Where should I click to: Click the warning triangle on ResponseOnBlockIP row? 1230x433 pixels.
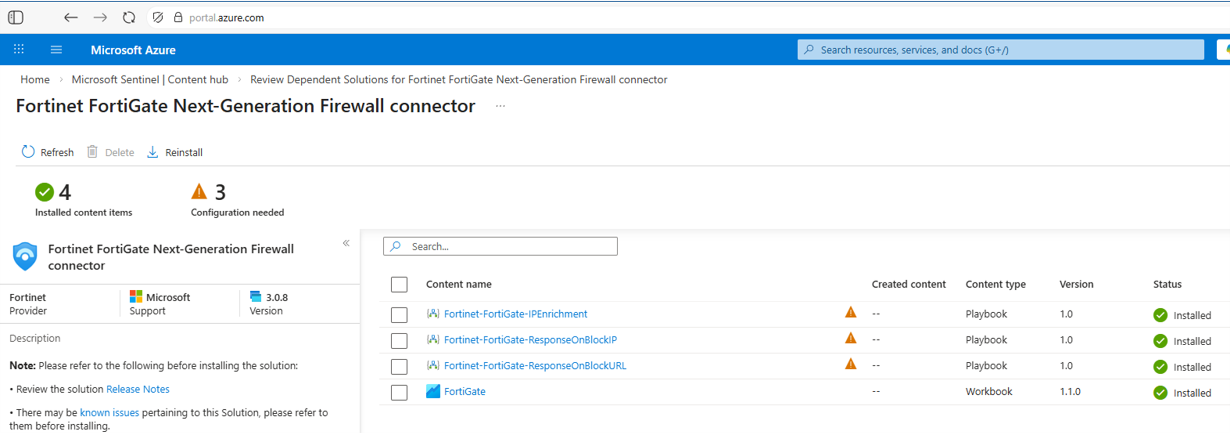pos(851,338)
